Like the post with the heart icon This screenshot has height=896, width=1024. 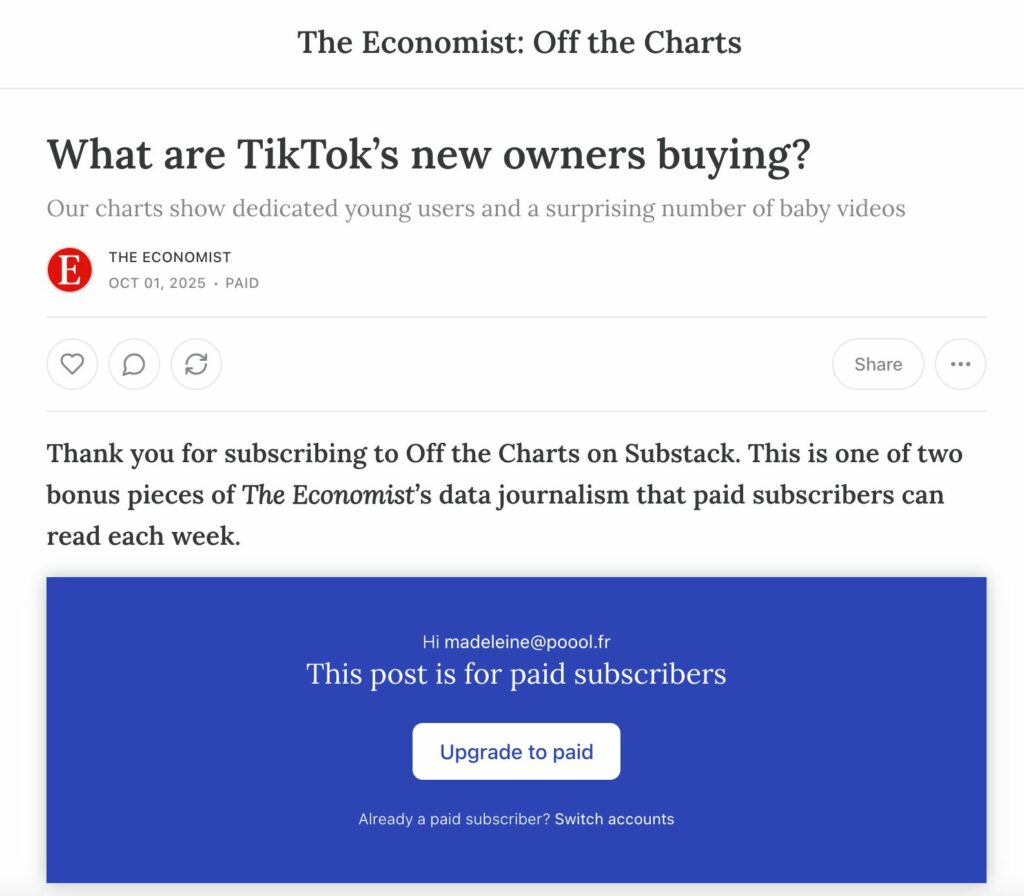point(72,364)
